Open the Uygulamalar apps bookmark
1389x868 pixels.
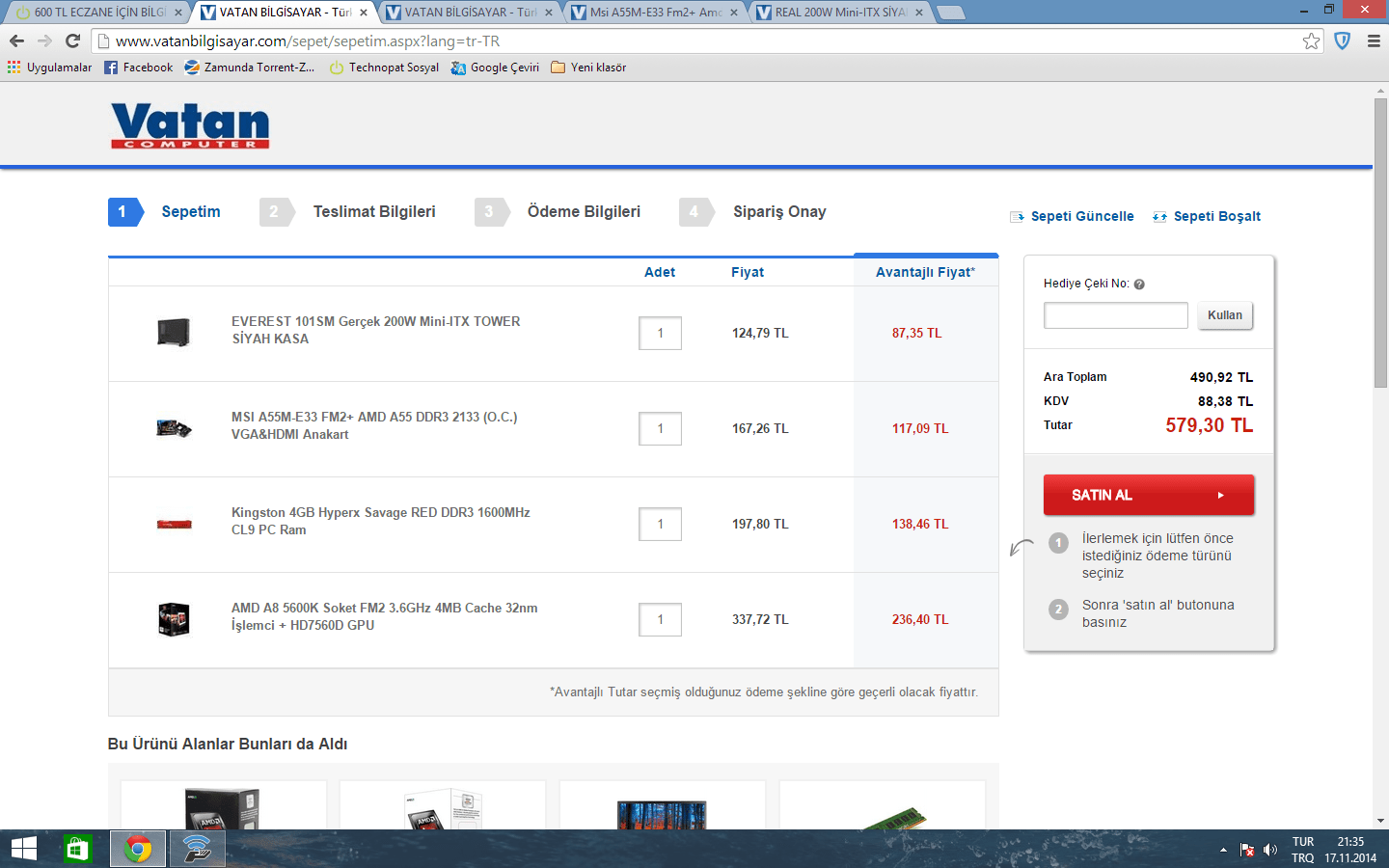[49, 68]
